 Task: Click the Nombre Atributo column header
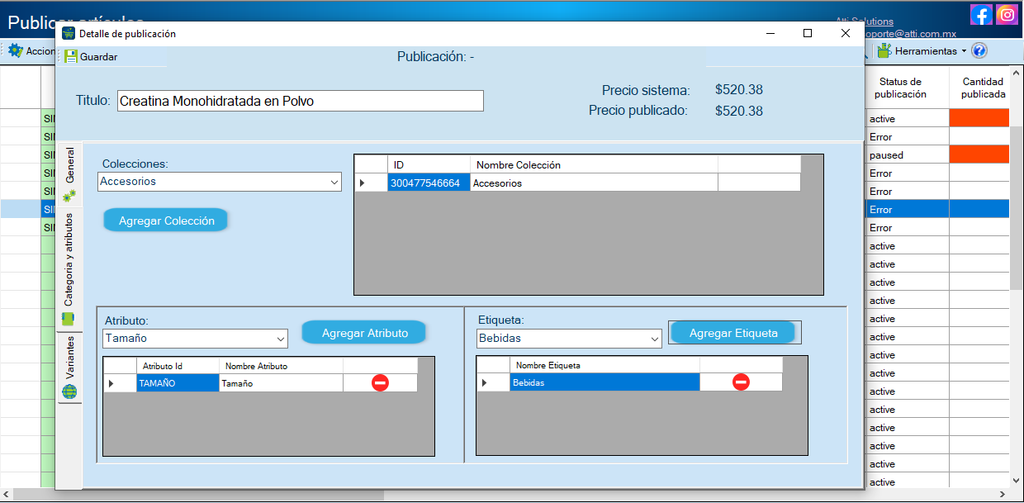(x=281, y=366)
